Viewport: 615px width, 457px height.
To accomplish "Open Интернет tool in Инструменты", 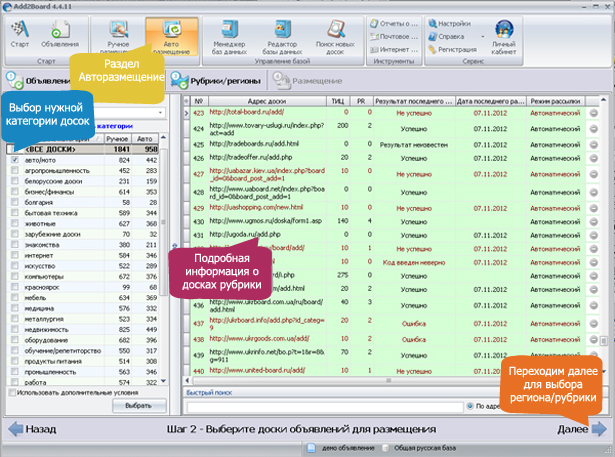I will [x=394, y=49].
